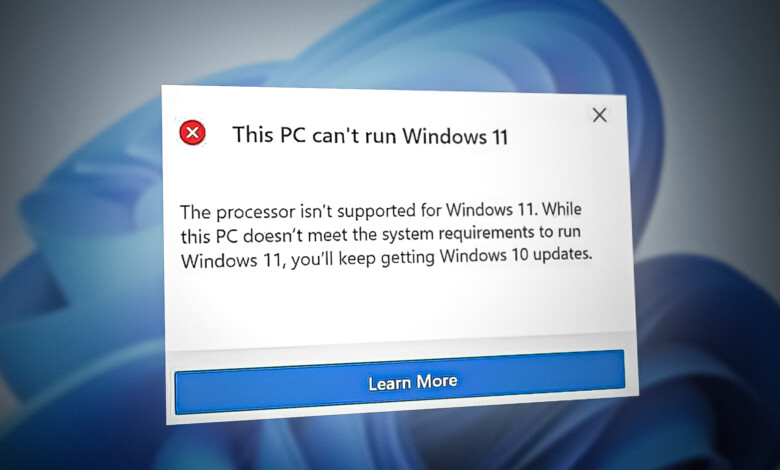The width and height of the screenshot is (780, 470).
Task: Click the gray background above the dialog
Action: (x=388, y=40)
